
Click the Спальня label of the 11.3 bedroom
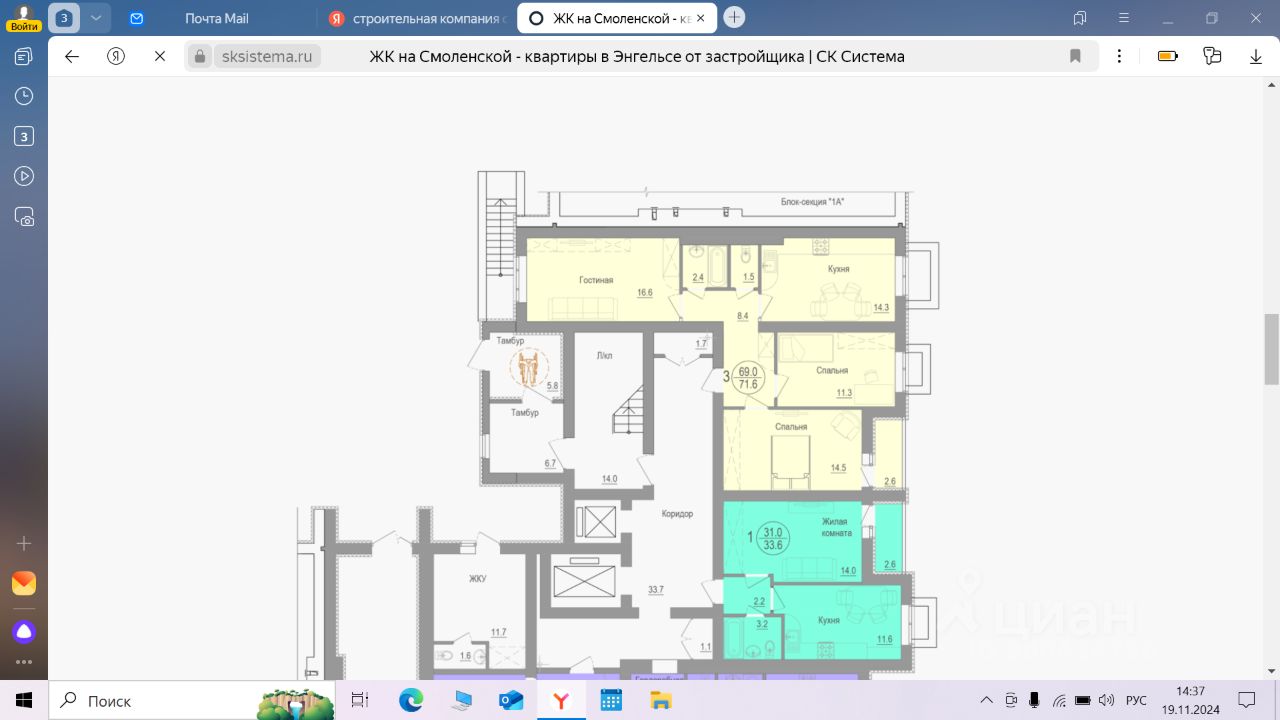[832, 370]
